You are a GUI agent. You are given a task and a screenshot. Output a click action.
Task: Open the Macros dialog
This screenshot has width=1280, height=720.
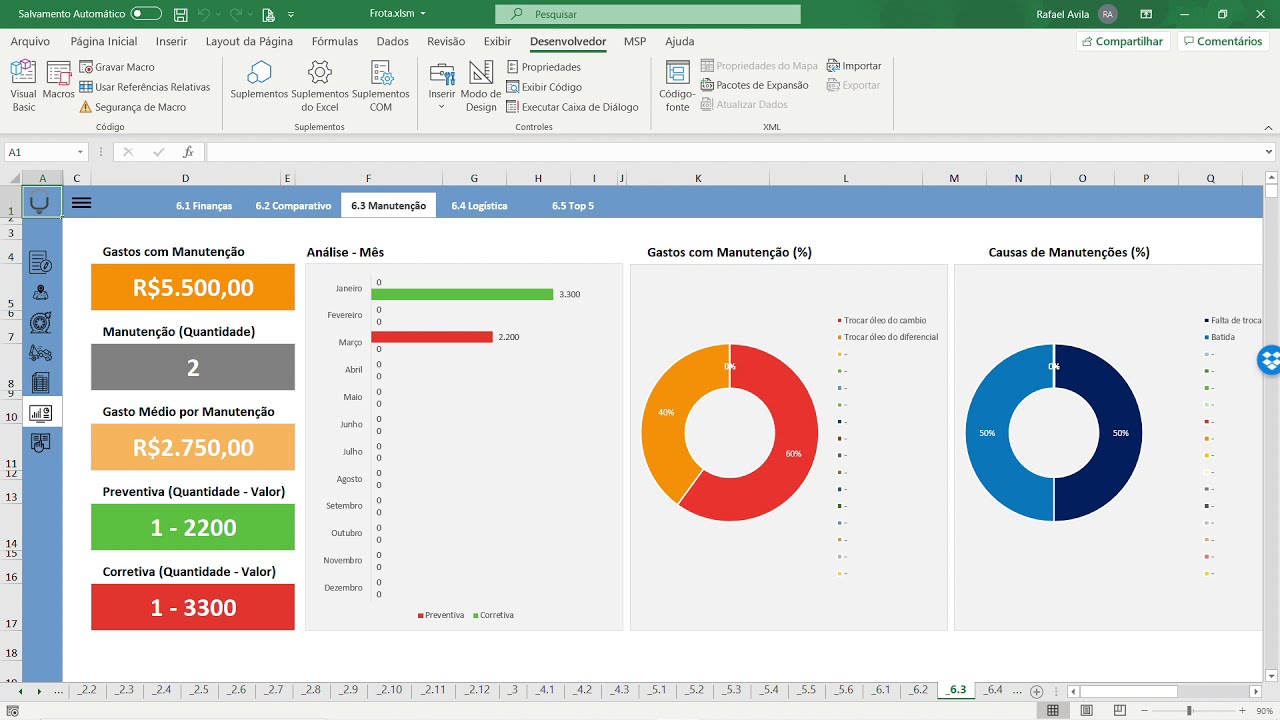point(59,81)
